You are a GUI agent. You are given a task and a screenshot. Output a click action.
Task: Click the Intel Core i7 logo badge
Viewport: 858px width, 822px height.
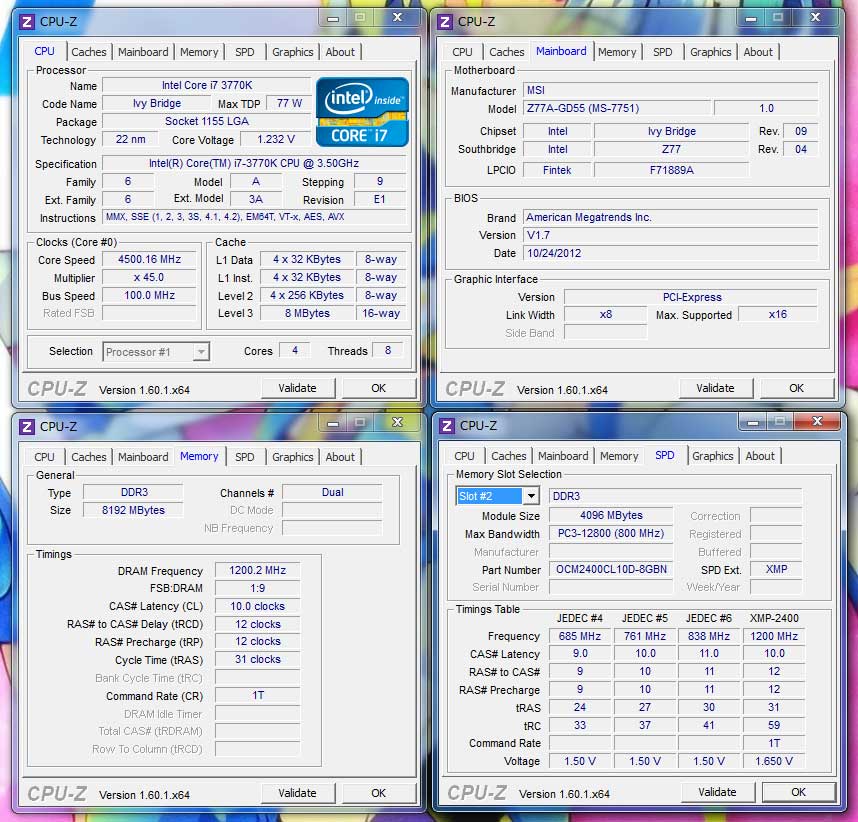pos(362,112)
